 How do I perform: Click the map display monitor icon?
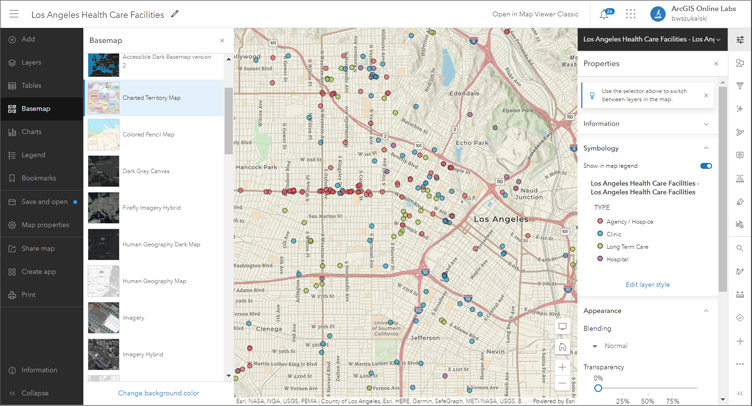point(562,326)
